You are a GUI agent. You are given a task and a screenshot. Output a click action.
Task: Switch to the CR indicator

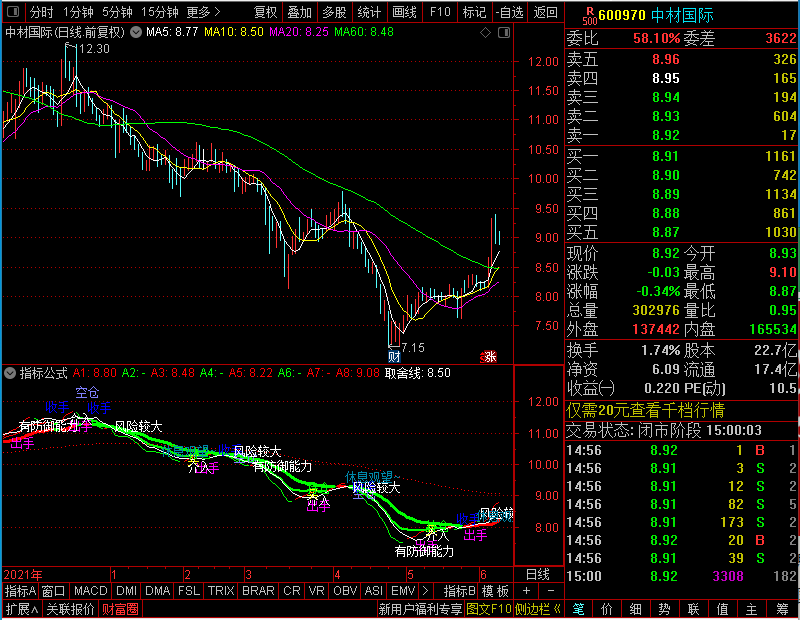[291, 591]
